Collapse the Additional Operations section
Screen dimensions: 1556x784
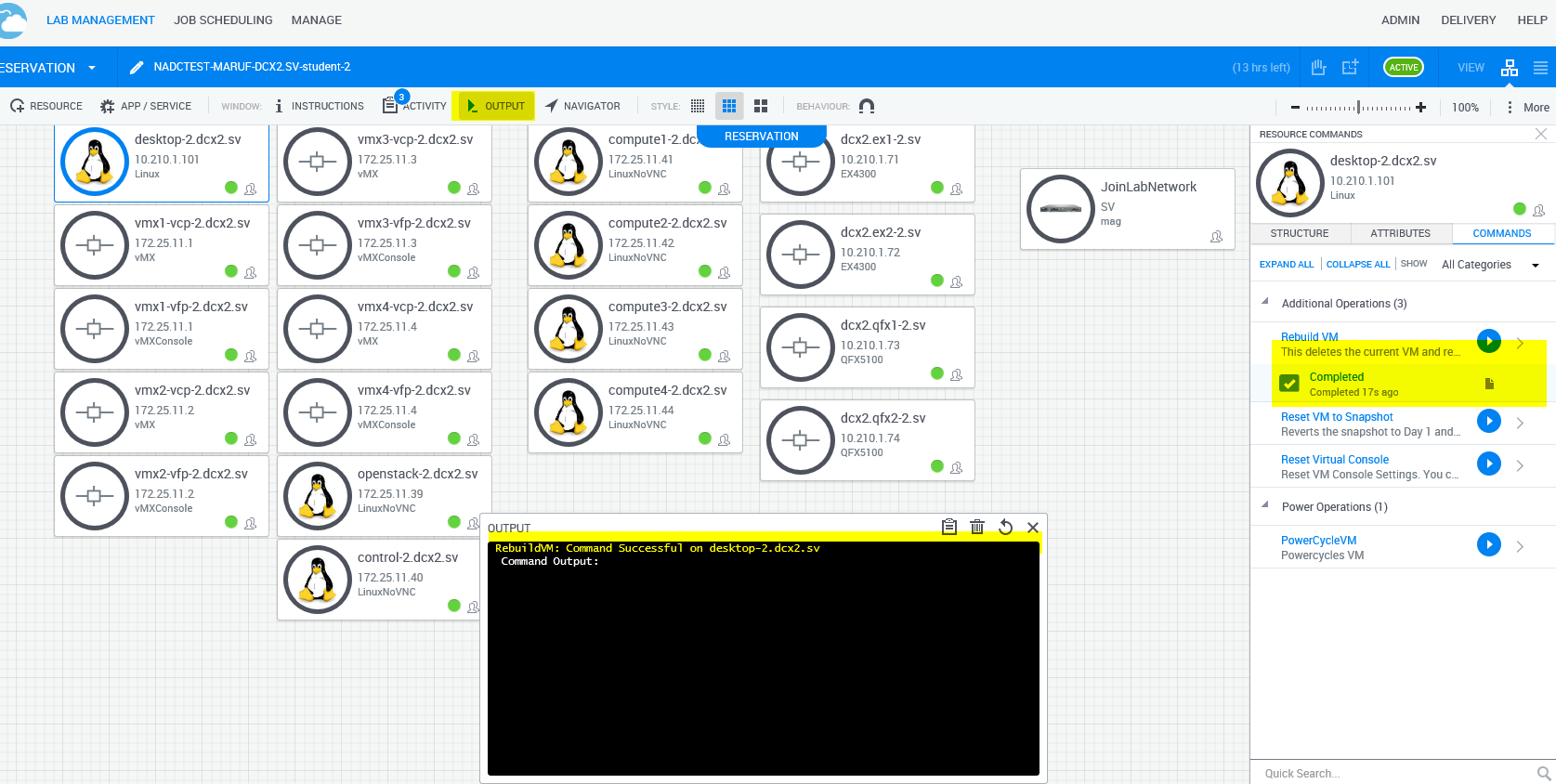click(x=1265, y=302)
